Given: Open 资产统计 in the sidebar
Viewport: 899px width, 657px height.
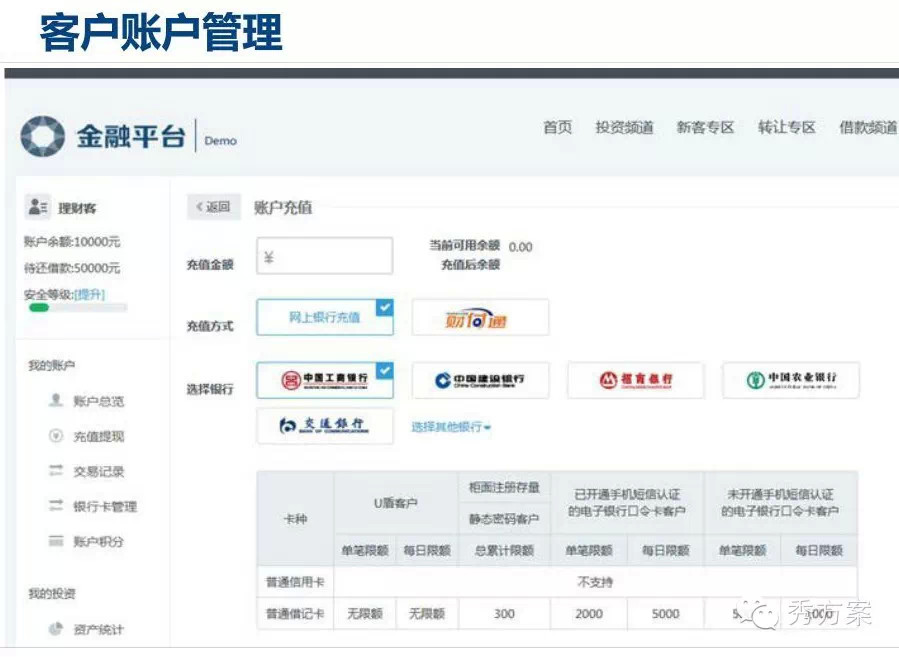Looking at the screenshot, I should (98, 629).
